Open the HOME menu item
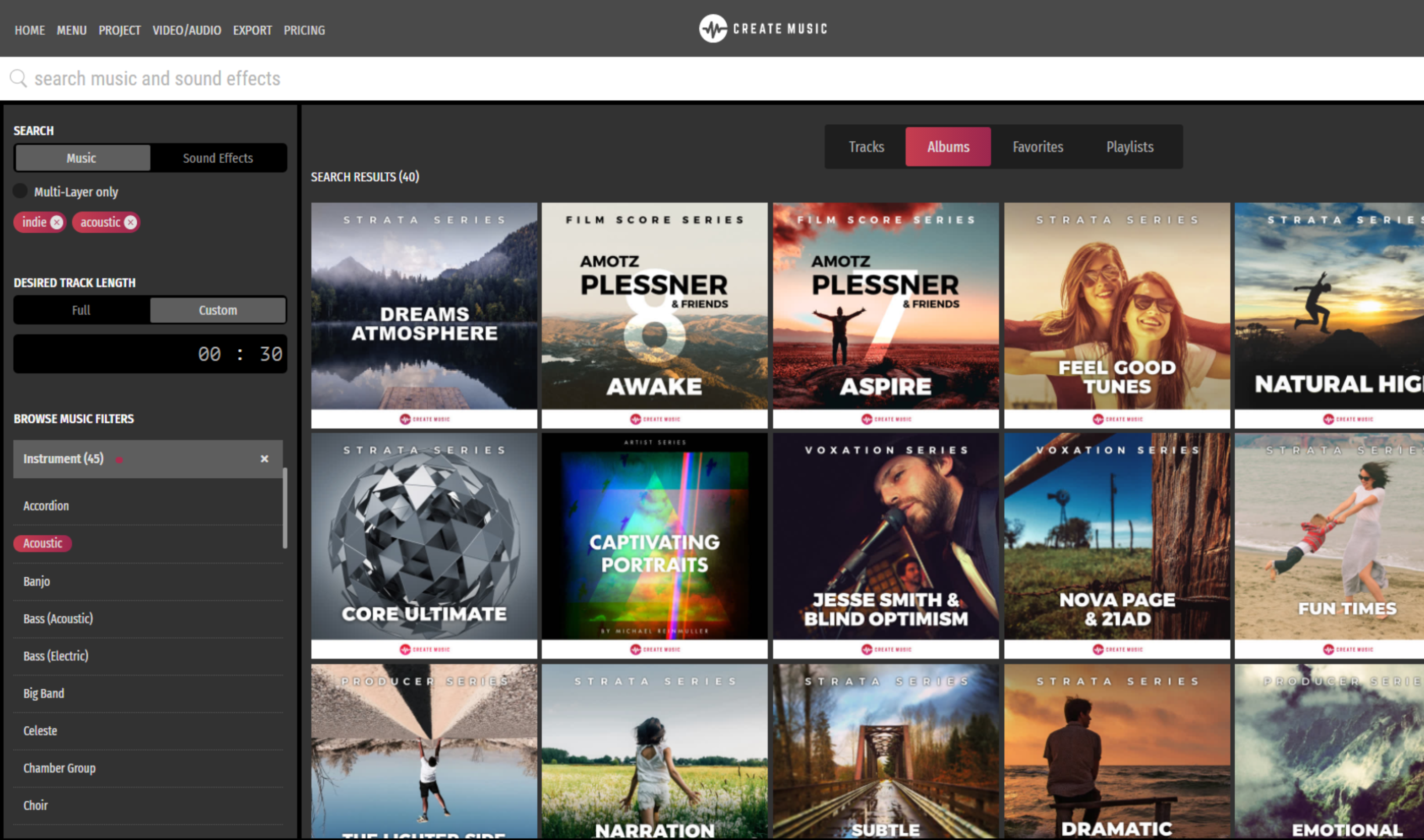This screenshot has width=1424, height=840. pyautogui.click(x=29, y=30)
